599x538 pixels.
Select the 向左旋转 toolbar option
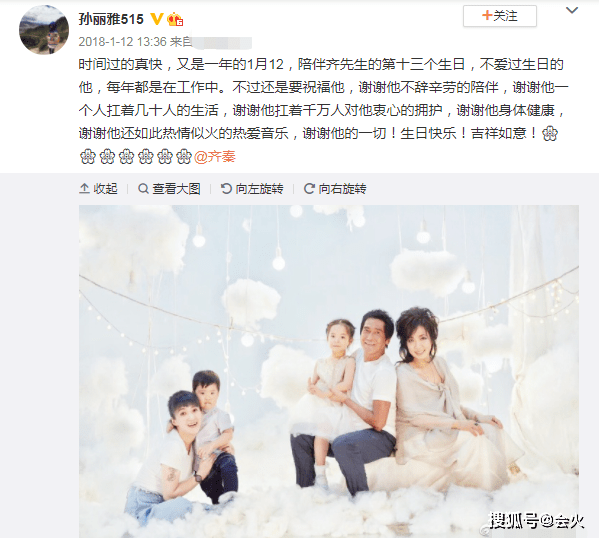coord(252,189)
